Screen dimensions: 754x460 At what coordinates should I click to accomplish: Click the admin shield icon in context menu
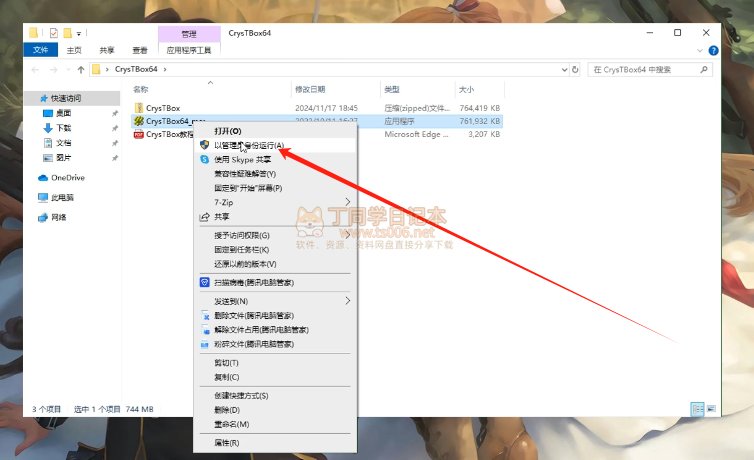[x=204, y=145]
